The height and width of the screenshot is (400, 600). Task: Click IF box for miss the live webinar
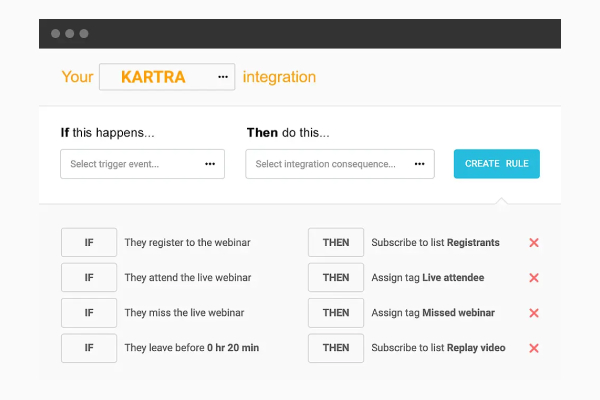coord(89,313)
